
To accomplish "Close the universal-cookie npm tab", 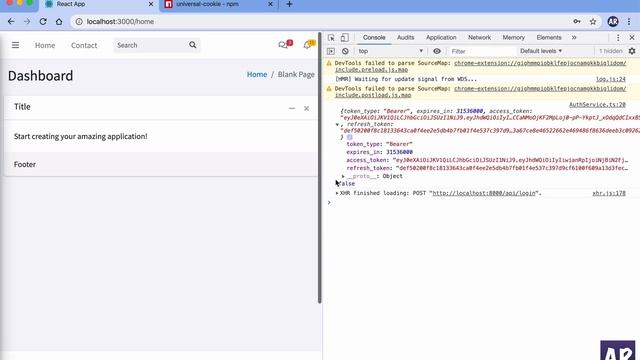I will (x=270, y=4).
